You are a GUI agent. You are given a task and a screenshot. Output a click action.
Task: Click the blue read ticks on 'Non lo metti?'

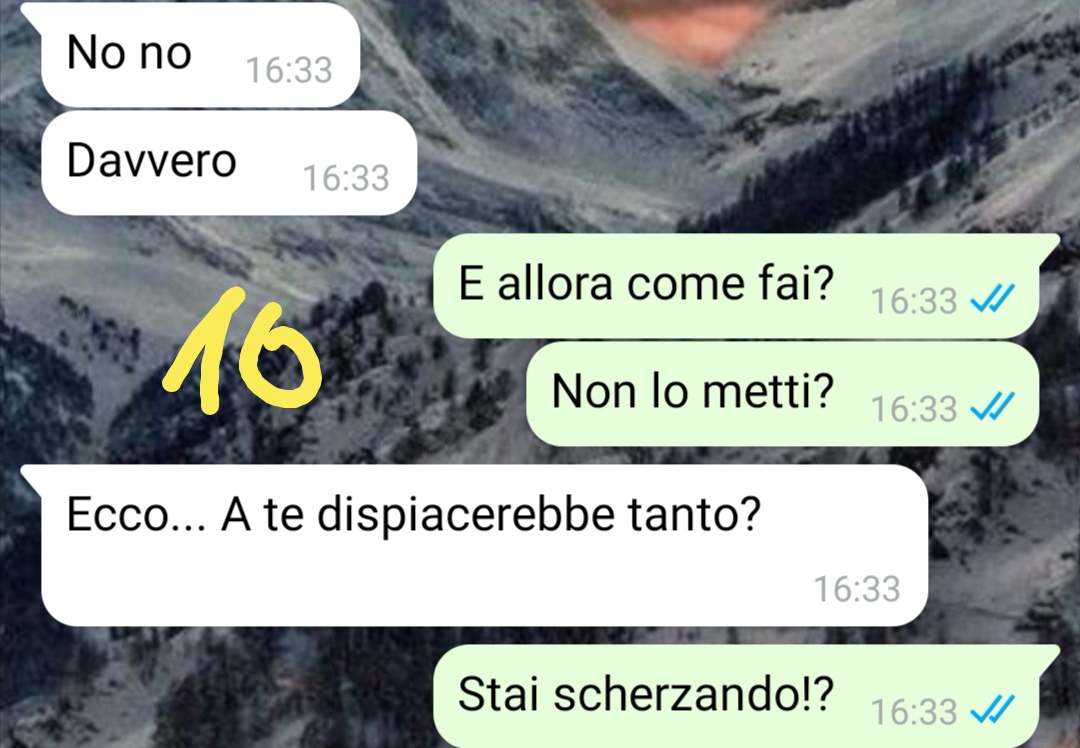(992, 407)
